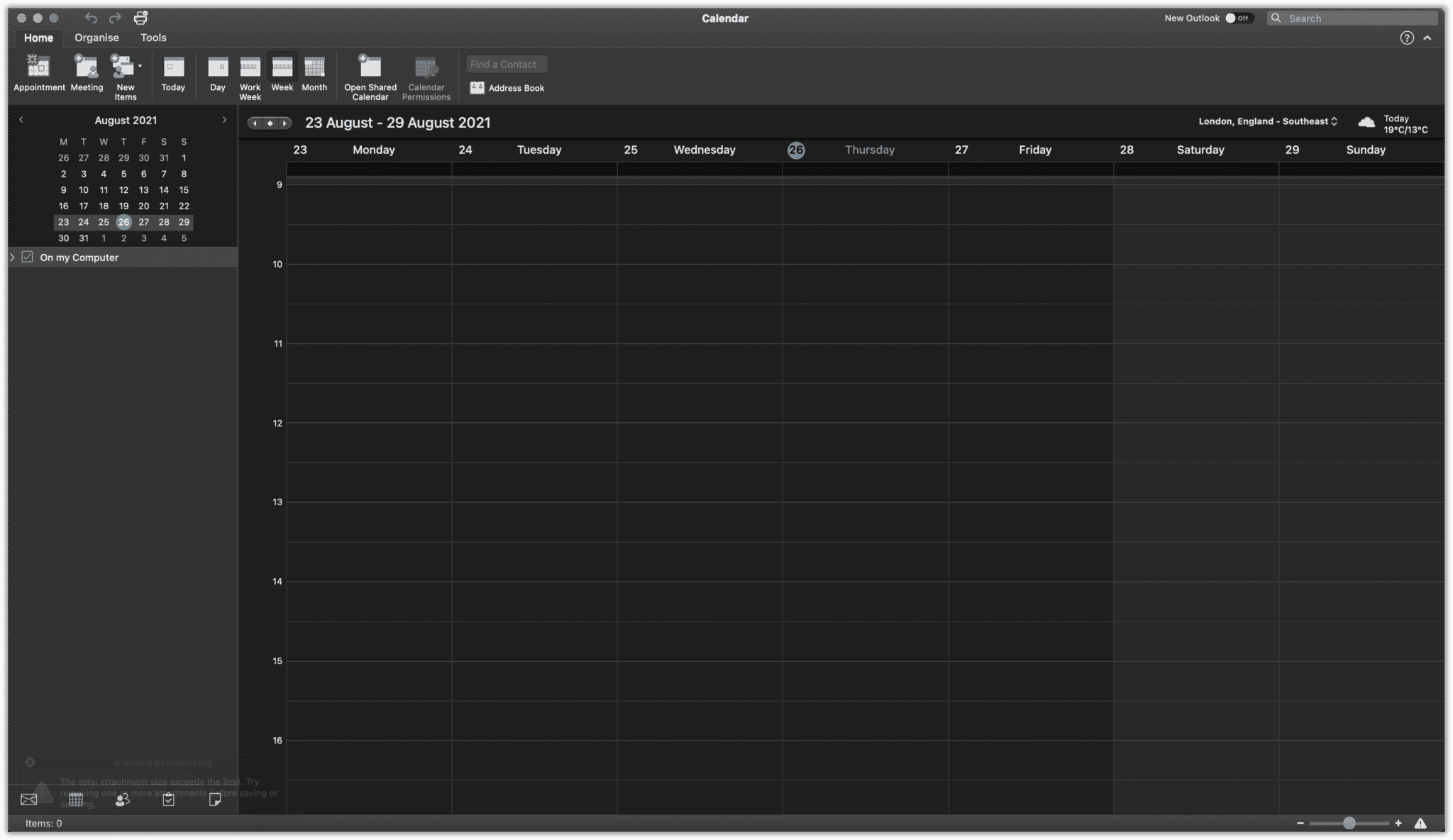1453x840 pixels.
Task: Toggle the New Outlook switch off
Action: [1237, 17]
